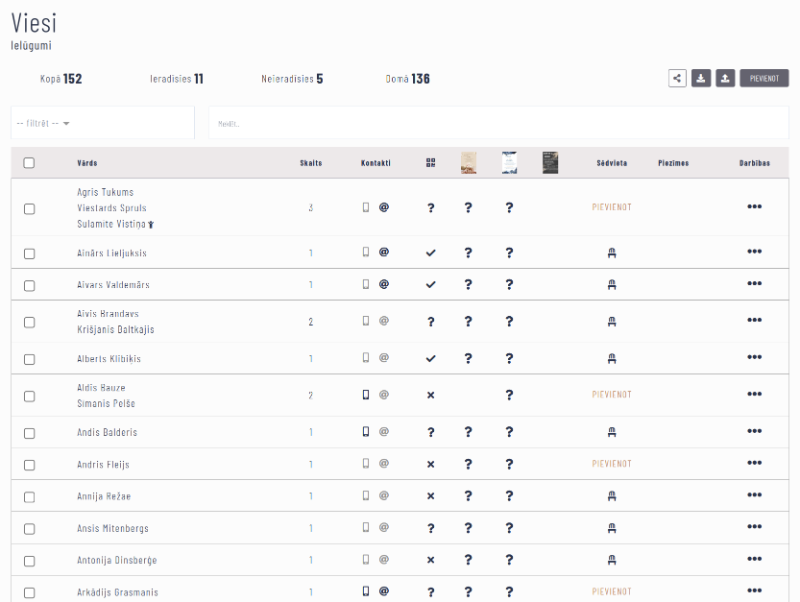
Task: Open three-dot actions menu for Ainārs Lieljuksis
Action: (754, 253)
